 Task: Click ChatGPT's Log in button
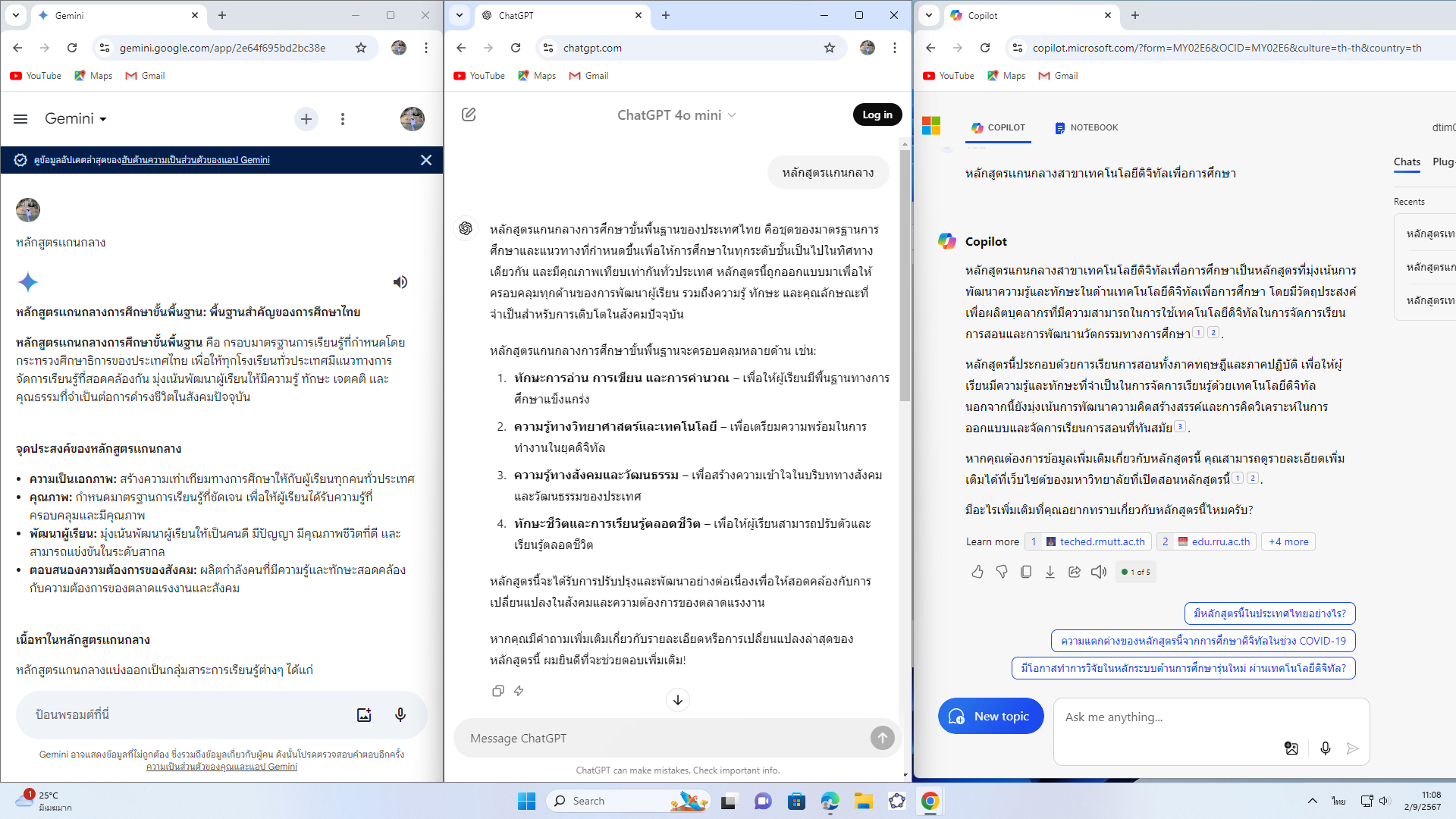[877, 115]
